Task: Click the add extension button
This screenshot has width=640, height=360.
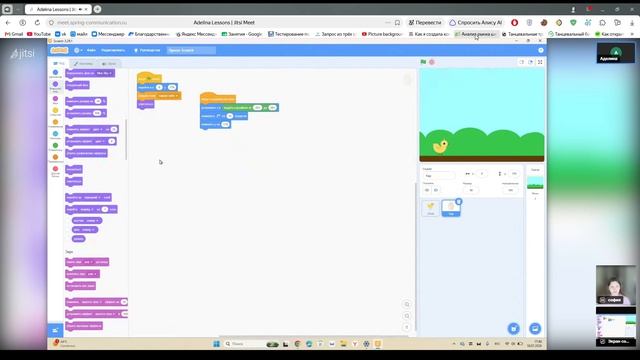Action: (x=56, y=330)
